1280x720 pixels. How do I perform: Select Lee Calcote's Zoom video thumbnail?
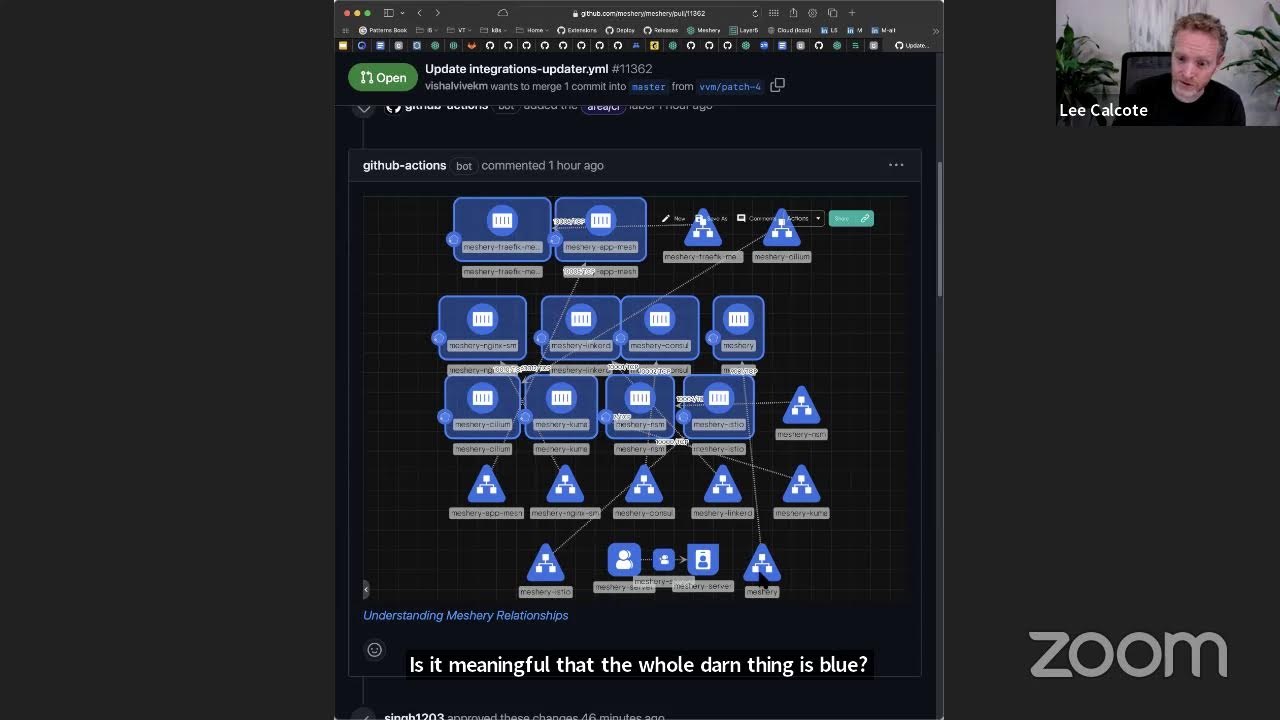pos(1167,63)
